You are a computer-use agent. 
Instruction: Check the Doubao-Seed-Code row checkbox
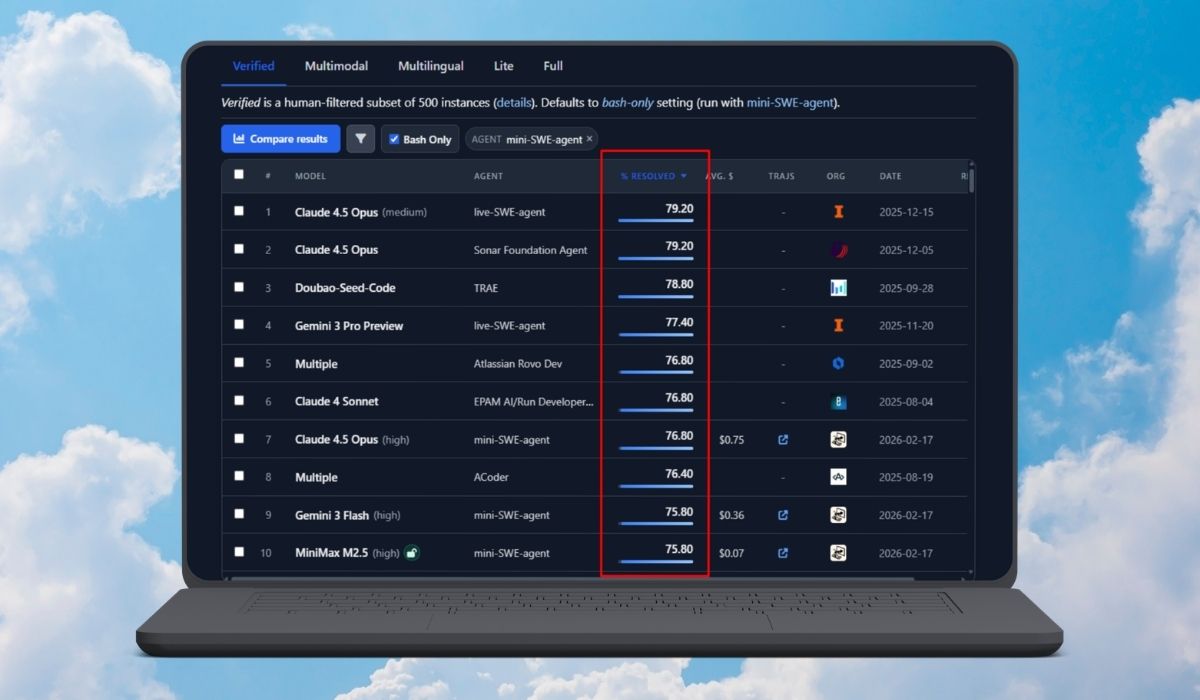coord(238,287)
